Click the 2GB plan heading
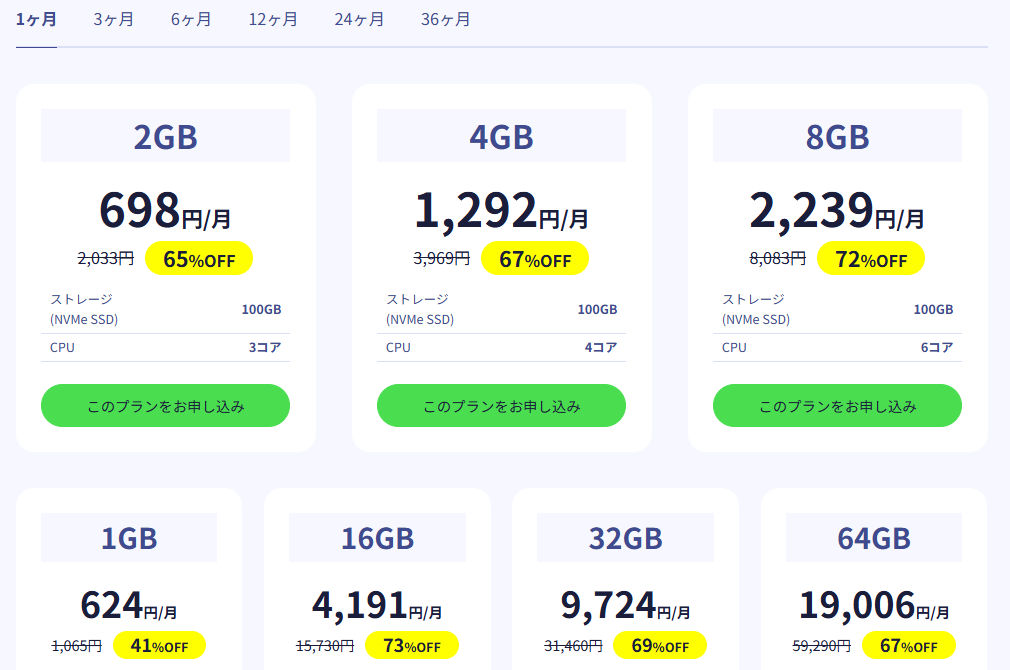The height and width of the screenshot is (670, 1010). pyautogui.click(x=165, y=137)
